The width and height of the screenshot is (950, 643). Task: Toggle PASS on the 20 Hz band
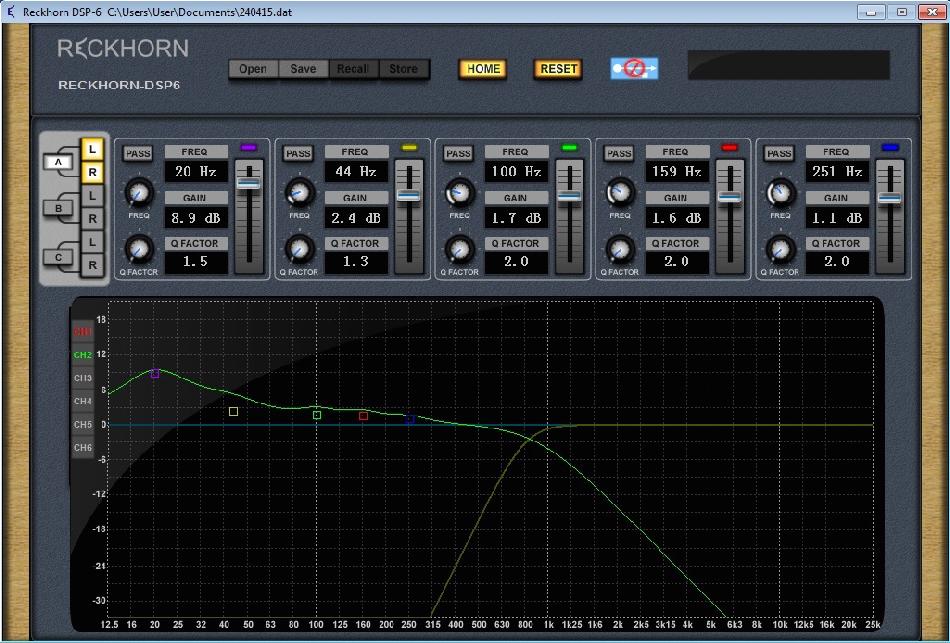[x=138, y=153]
